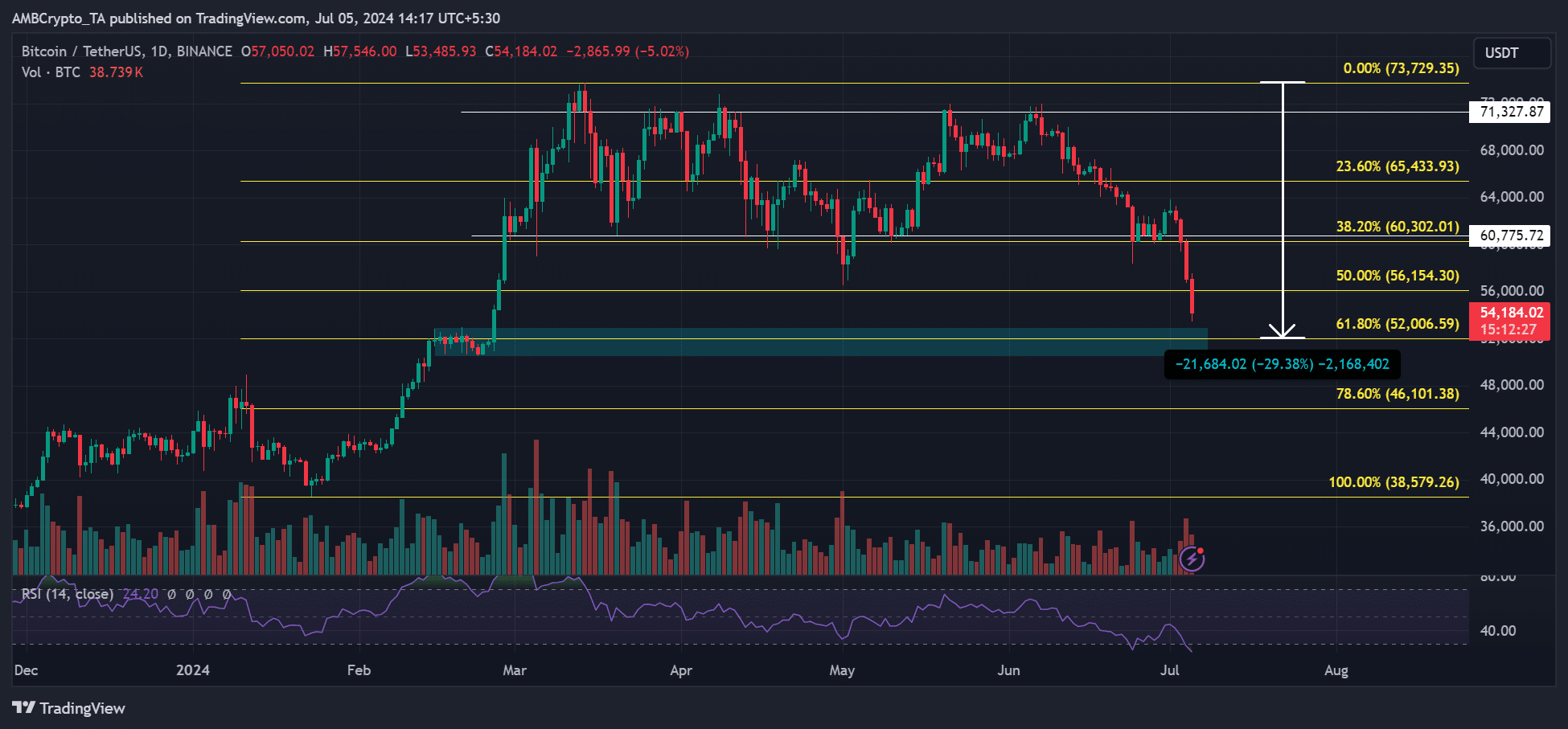This screenshot has height=729, width=1568.
Task: Click Jun on the time axis
Action: coord(1008,670)
